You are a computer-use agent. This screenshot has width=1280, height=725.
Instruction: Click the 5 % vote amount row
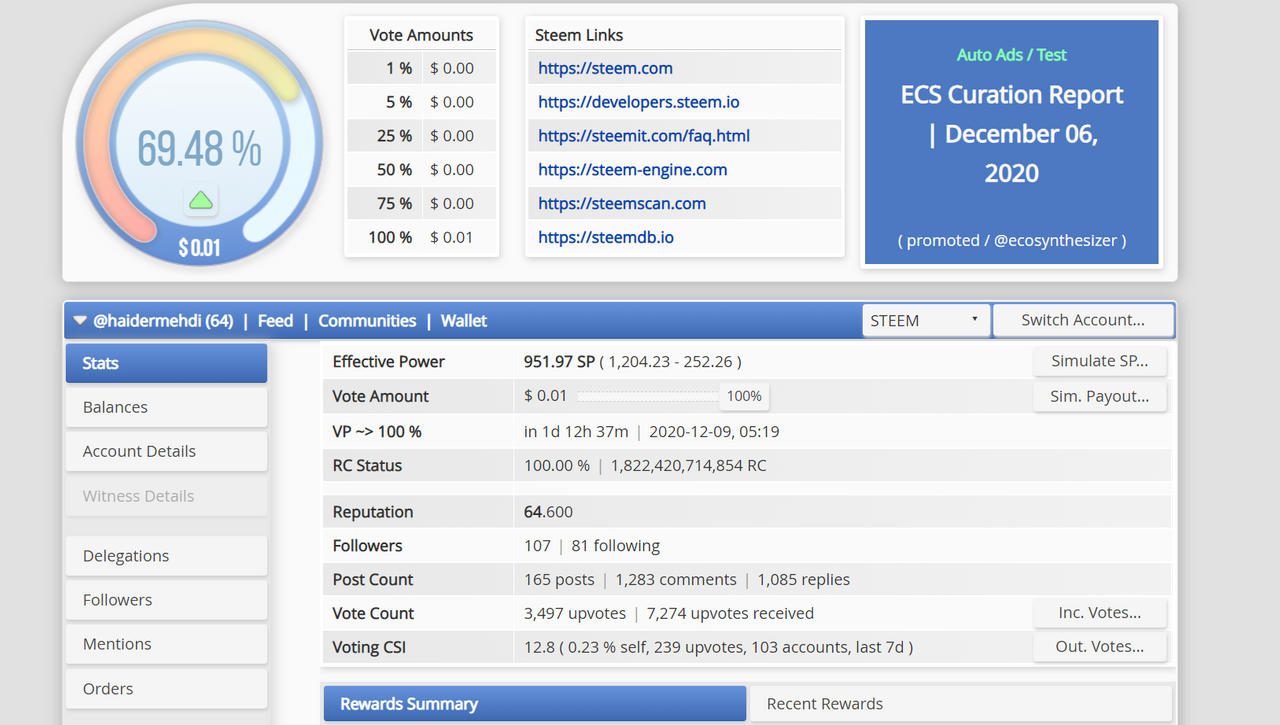(x=421, y=102)
